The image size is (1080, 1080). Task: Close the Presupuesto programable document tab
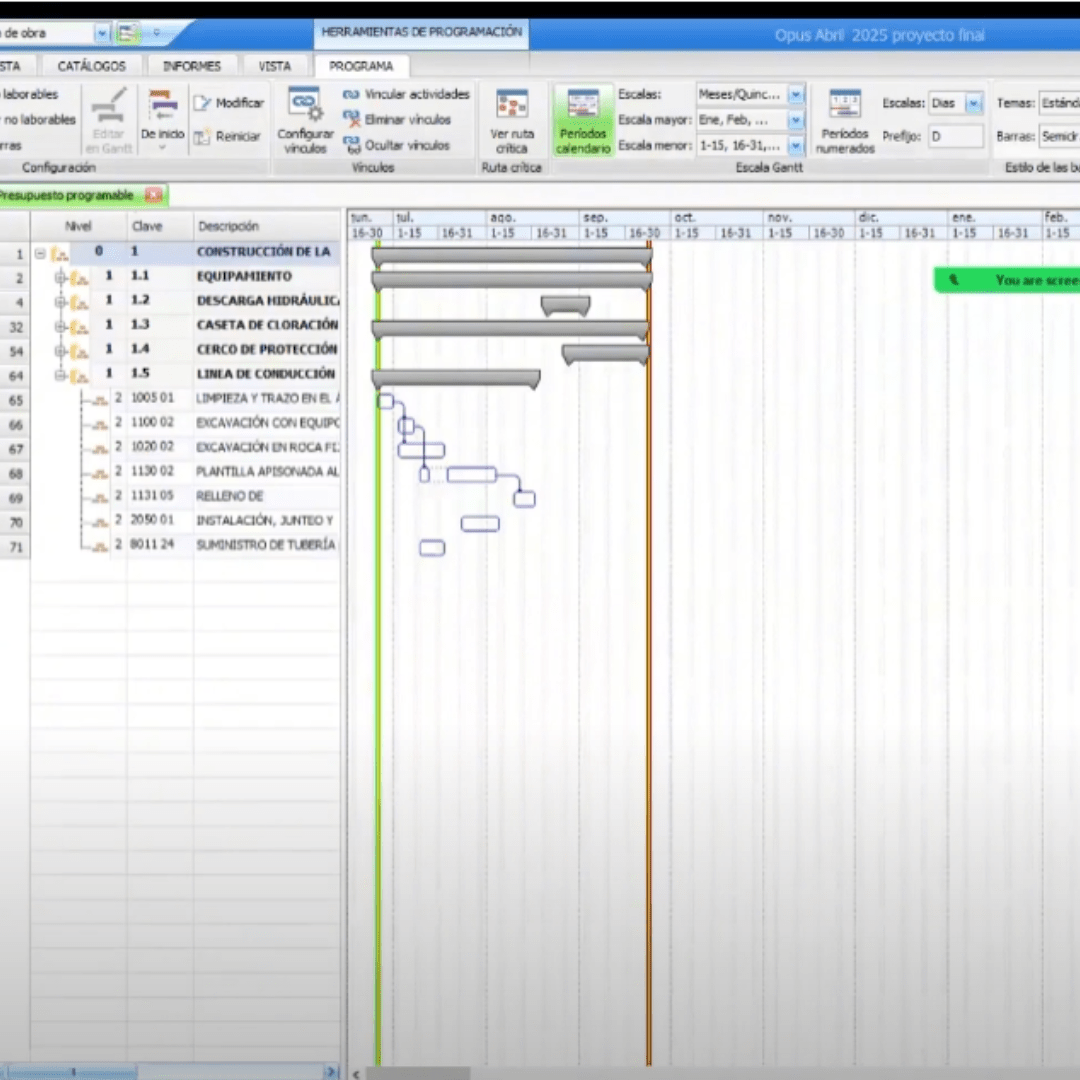click(153, 195)
